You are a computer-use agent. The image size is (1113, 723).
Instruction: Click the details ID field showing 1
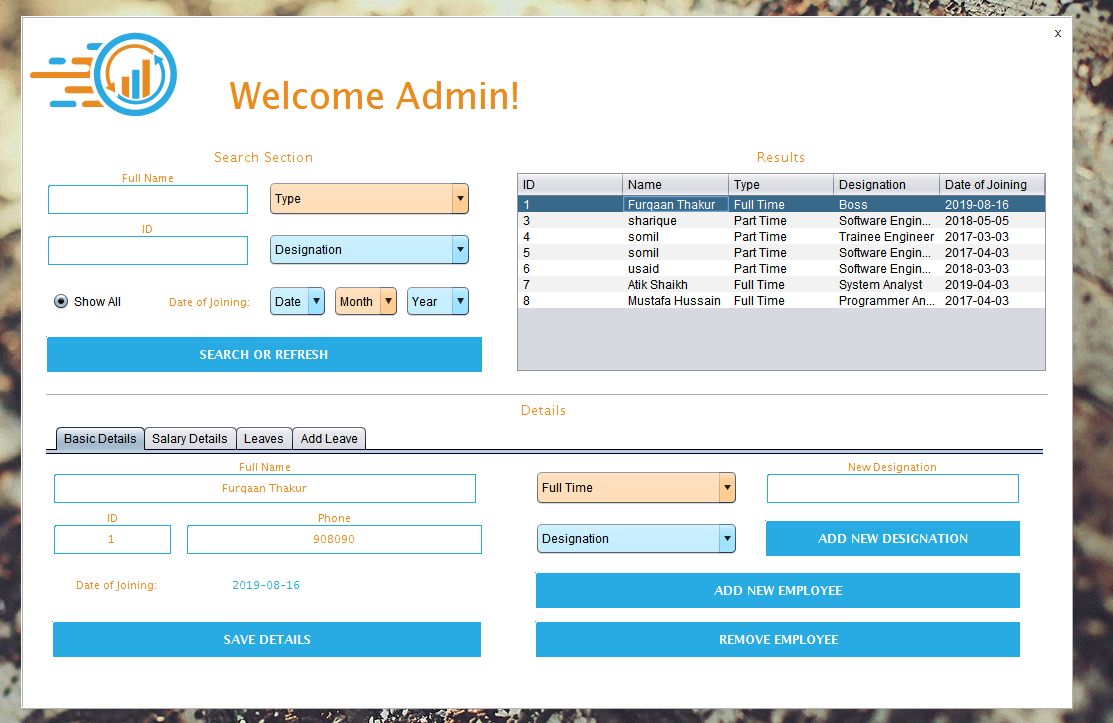coord(112,539)
